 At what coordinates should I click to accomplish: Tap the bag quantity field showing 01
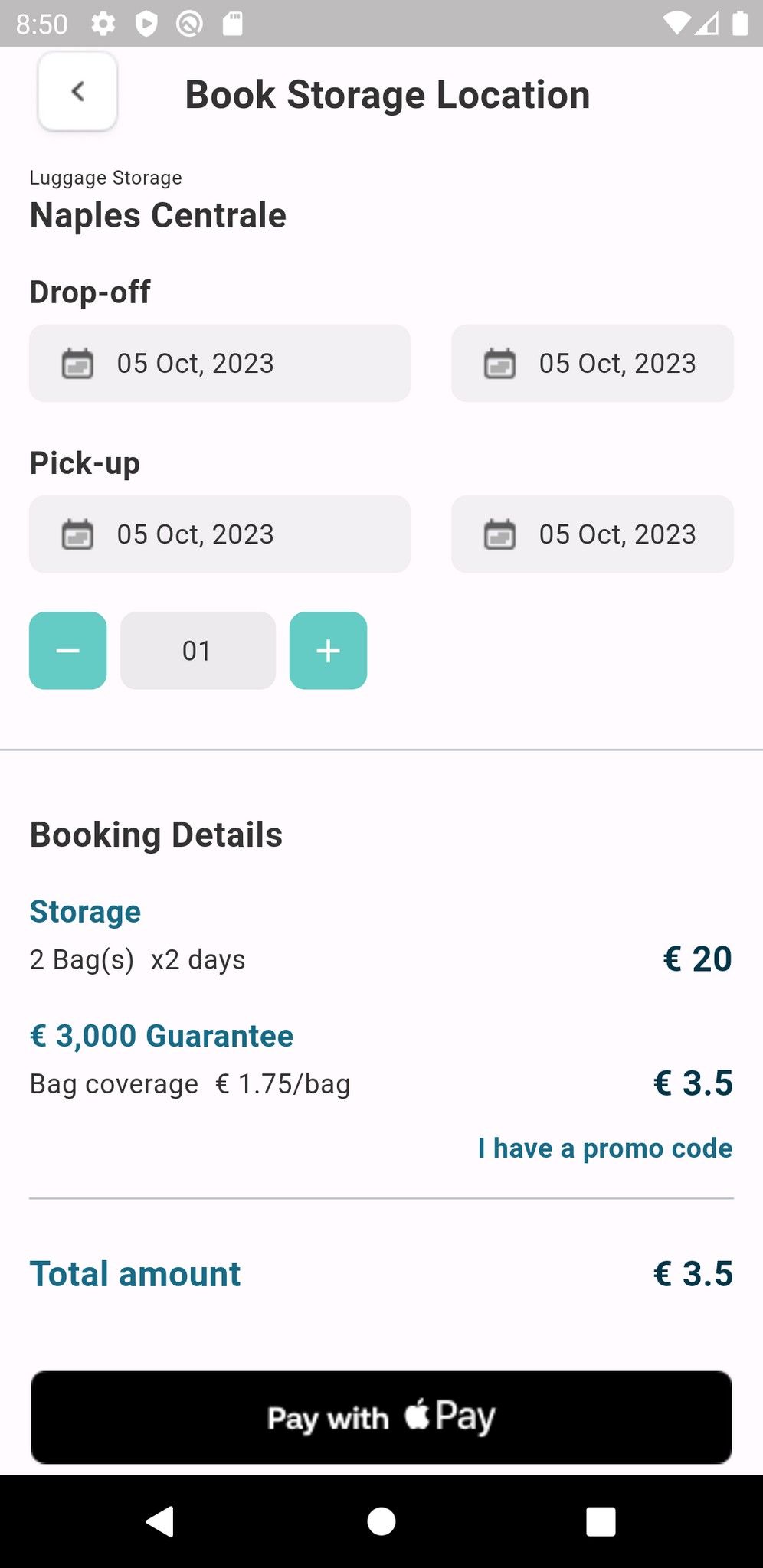198,650
